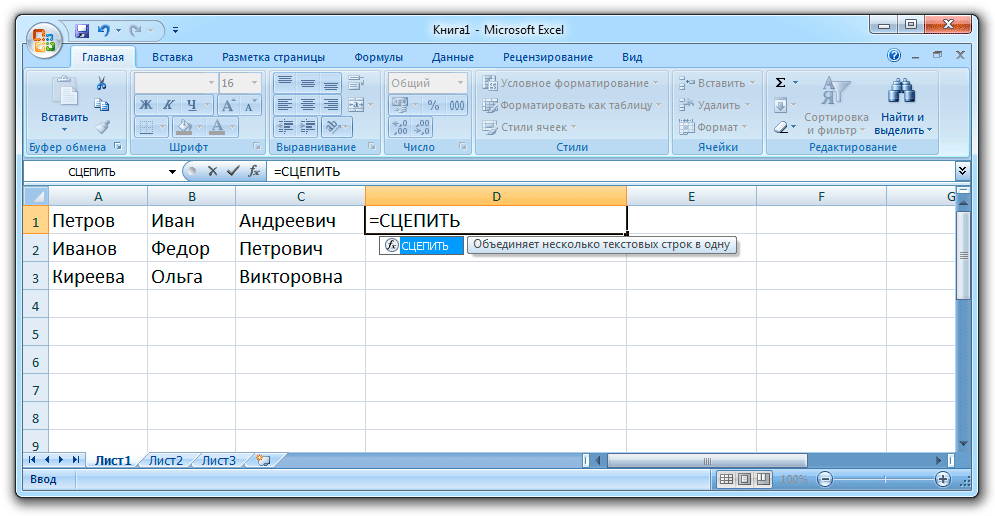Viewport: 995px width, 516px height.
Task: Decrease the cell indent
Action: click(x=285, y=127)
